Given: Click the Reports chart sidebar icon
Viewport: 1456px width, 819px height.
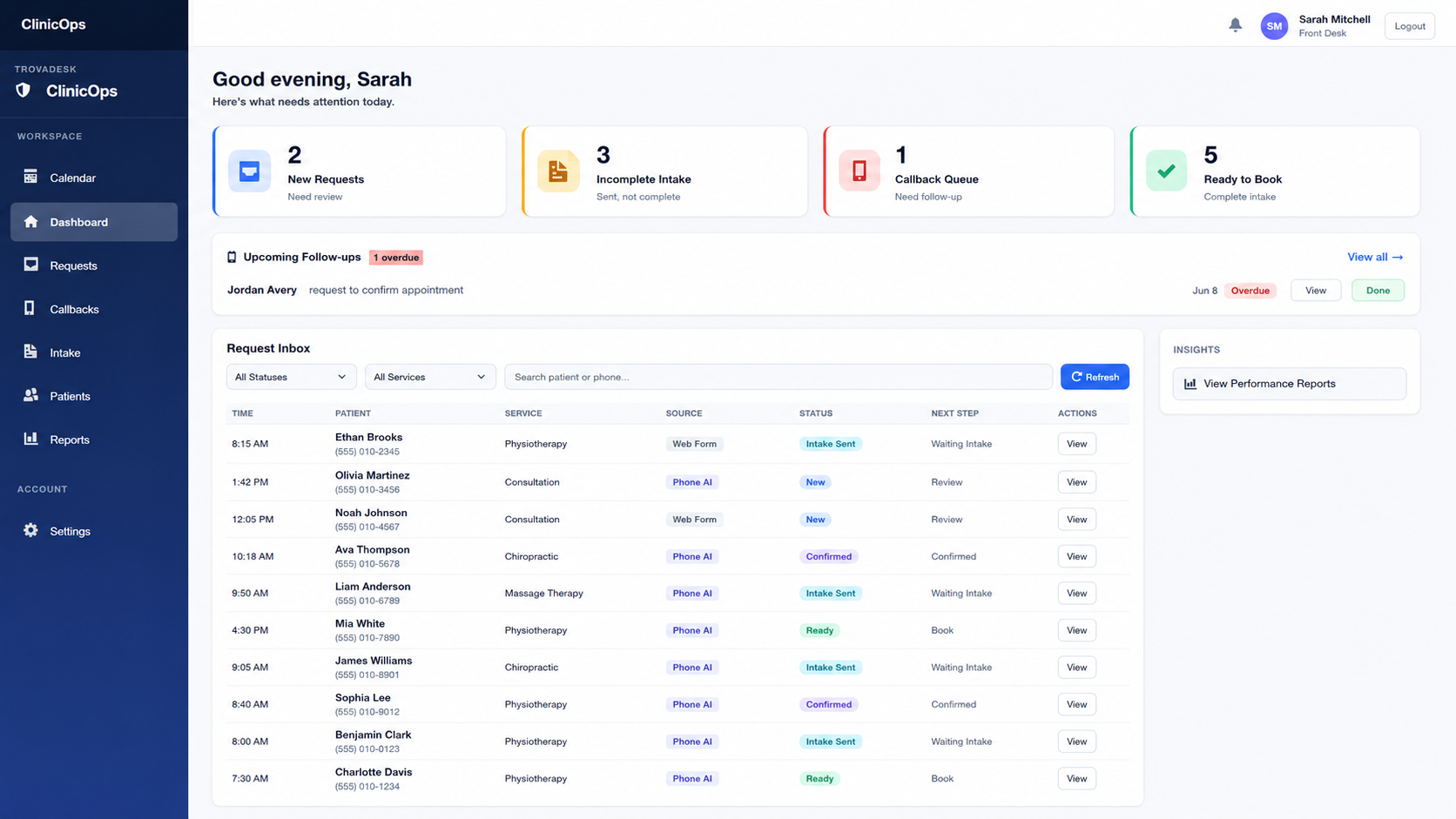Looking at the screenshot, I should point(30,439).
